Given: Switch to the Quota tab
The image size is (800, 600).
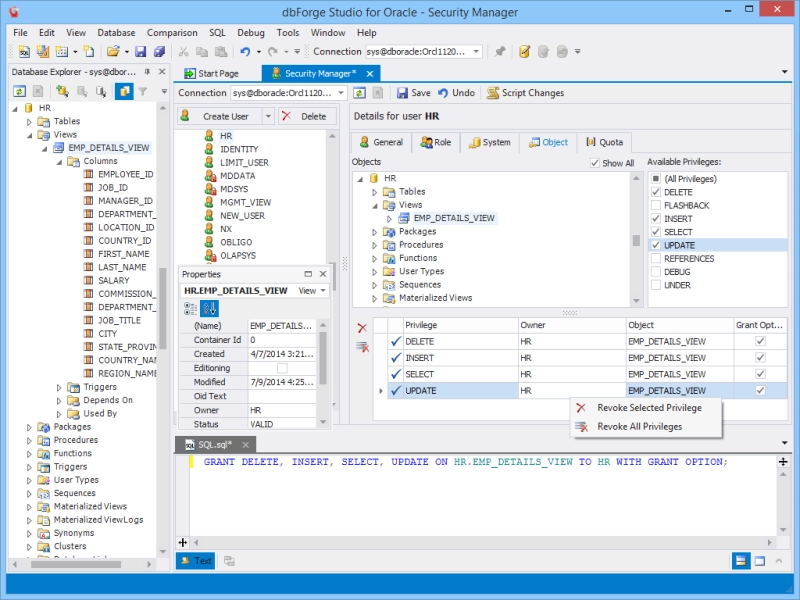Looking at the screenshot, I should pos(605,142).
